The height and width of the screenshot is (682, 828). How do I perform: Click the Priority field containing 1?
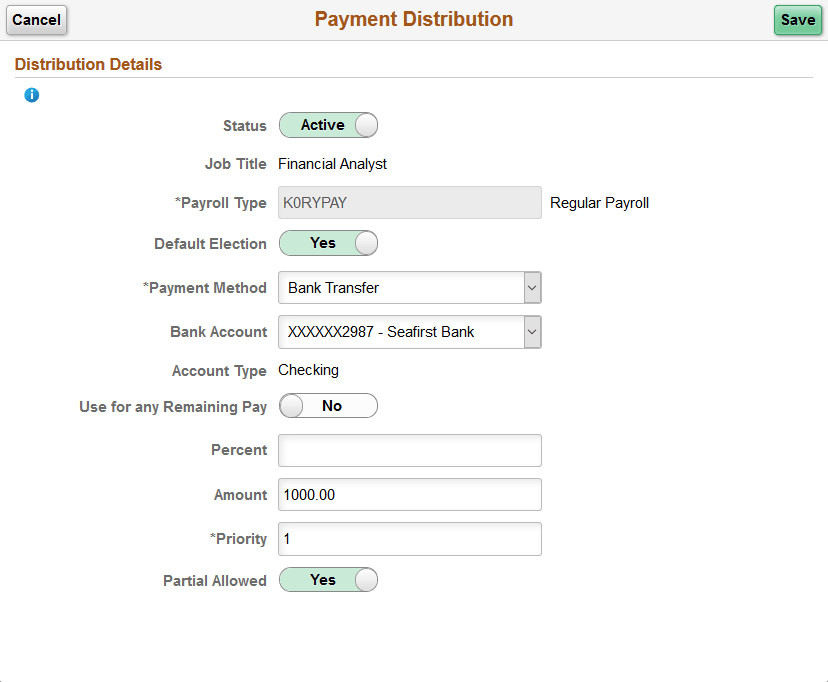409,539
